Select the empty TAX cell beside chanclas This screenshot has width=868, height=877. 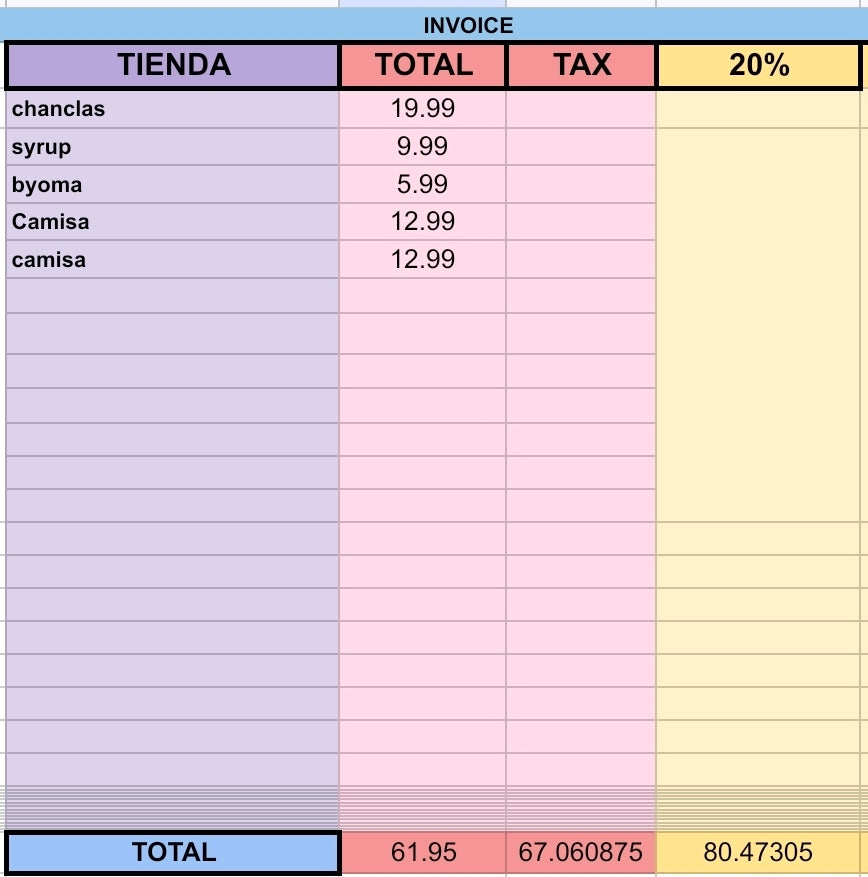point(581,109)
